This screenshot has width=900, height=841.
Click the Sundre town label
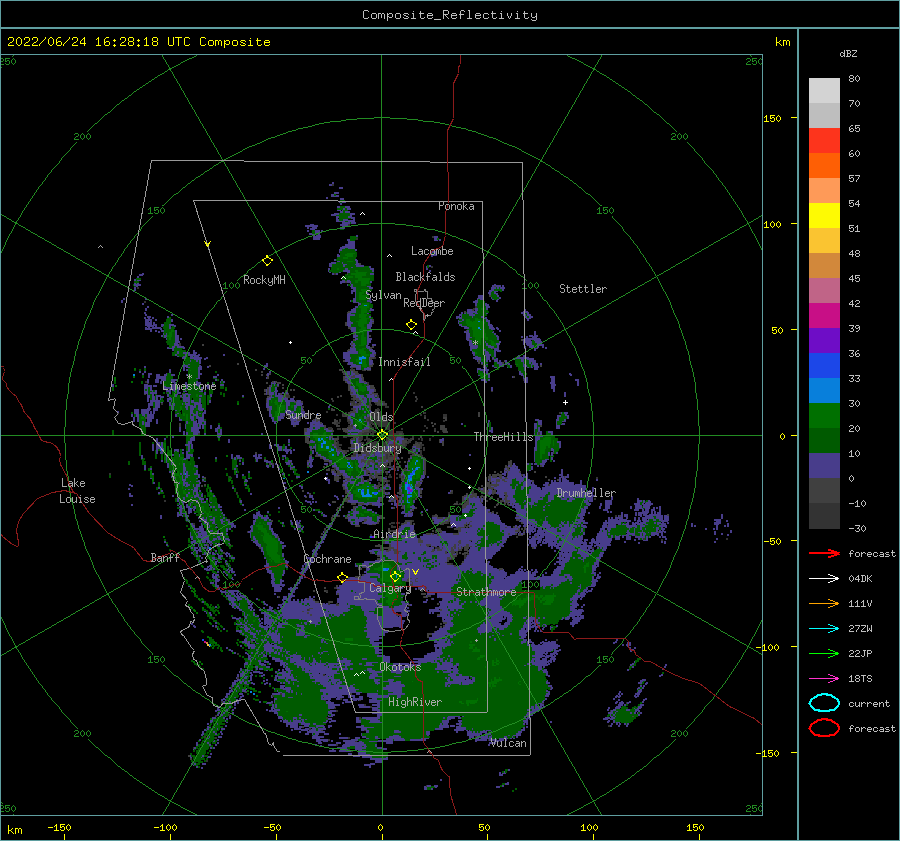click(303, 414)
